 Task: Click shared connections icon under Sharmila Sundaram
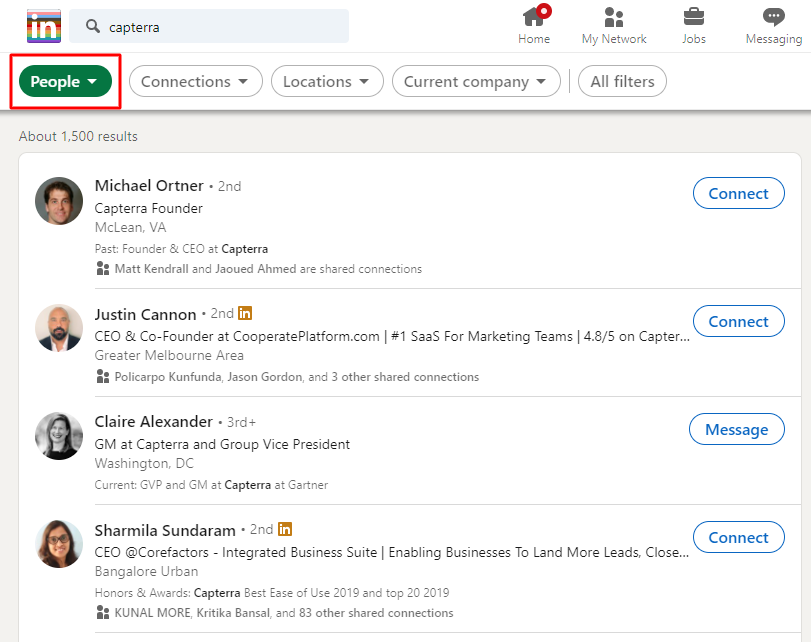tap(103, 613)
